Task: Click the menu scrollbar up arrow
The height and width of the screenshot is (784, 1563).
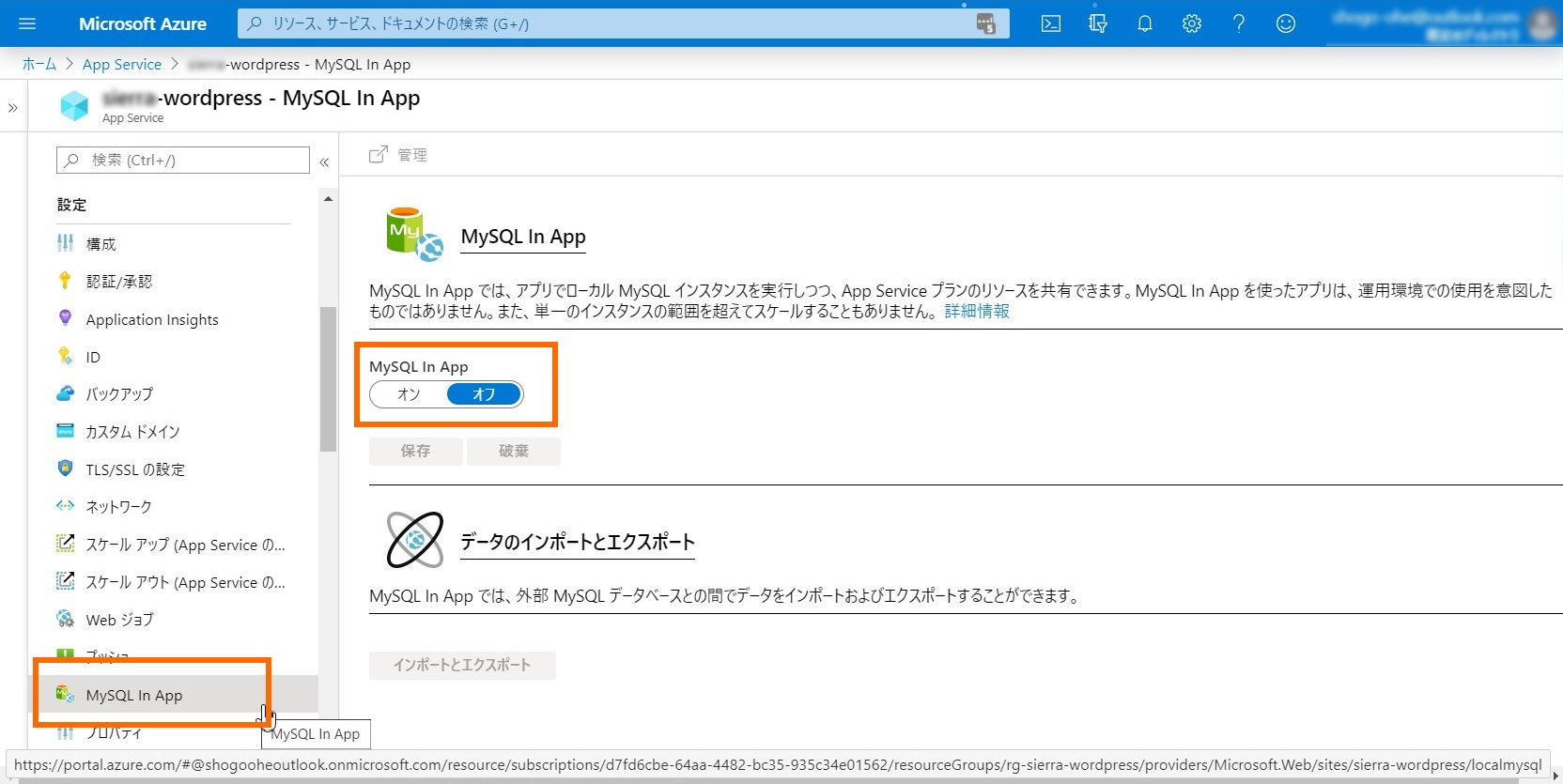Action: [x=328, y=199]
